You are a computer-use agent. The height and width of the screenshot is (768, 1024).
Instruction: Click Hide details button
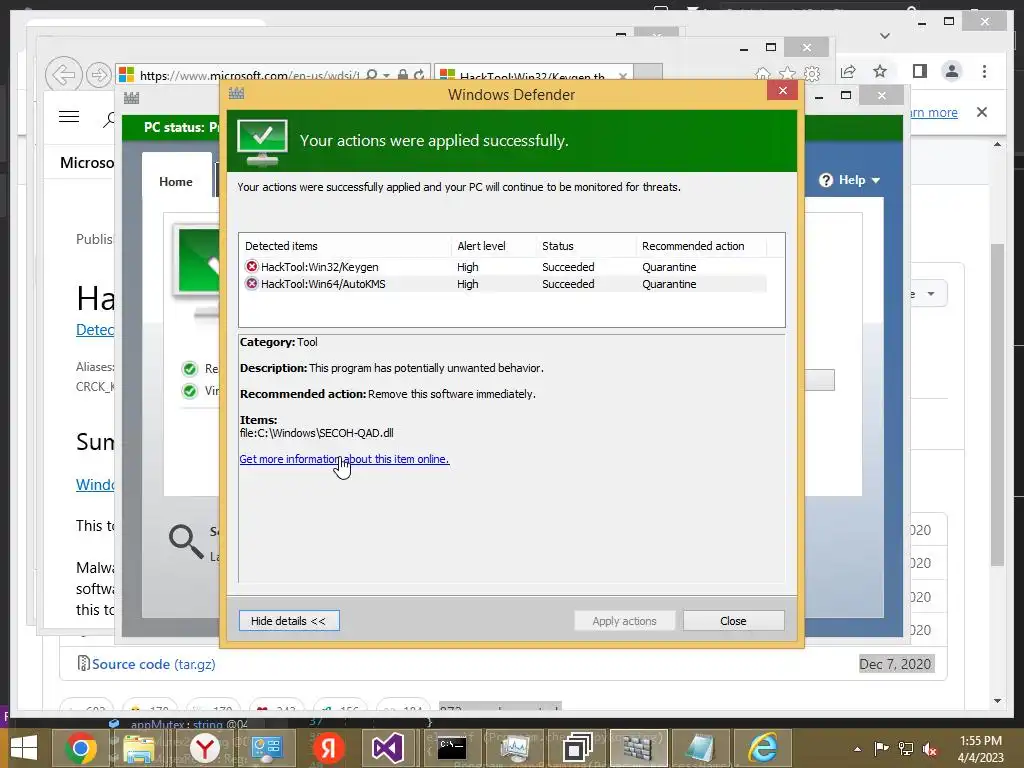tap(289, 620)
